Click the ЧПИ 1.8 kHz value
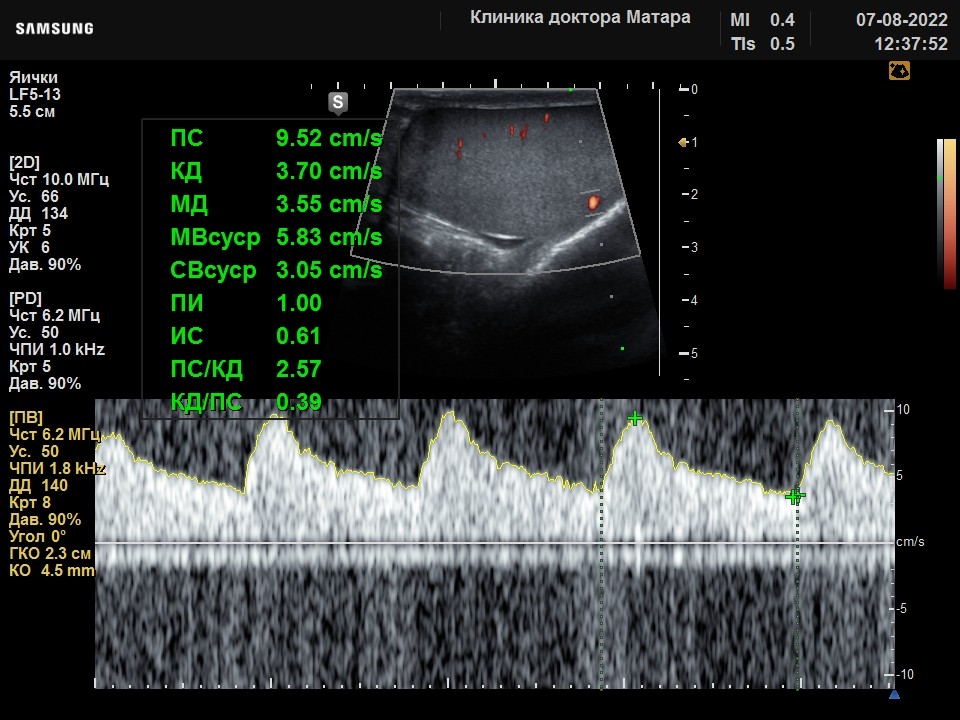The image size is (960, 720). click(x=57, y=468)
